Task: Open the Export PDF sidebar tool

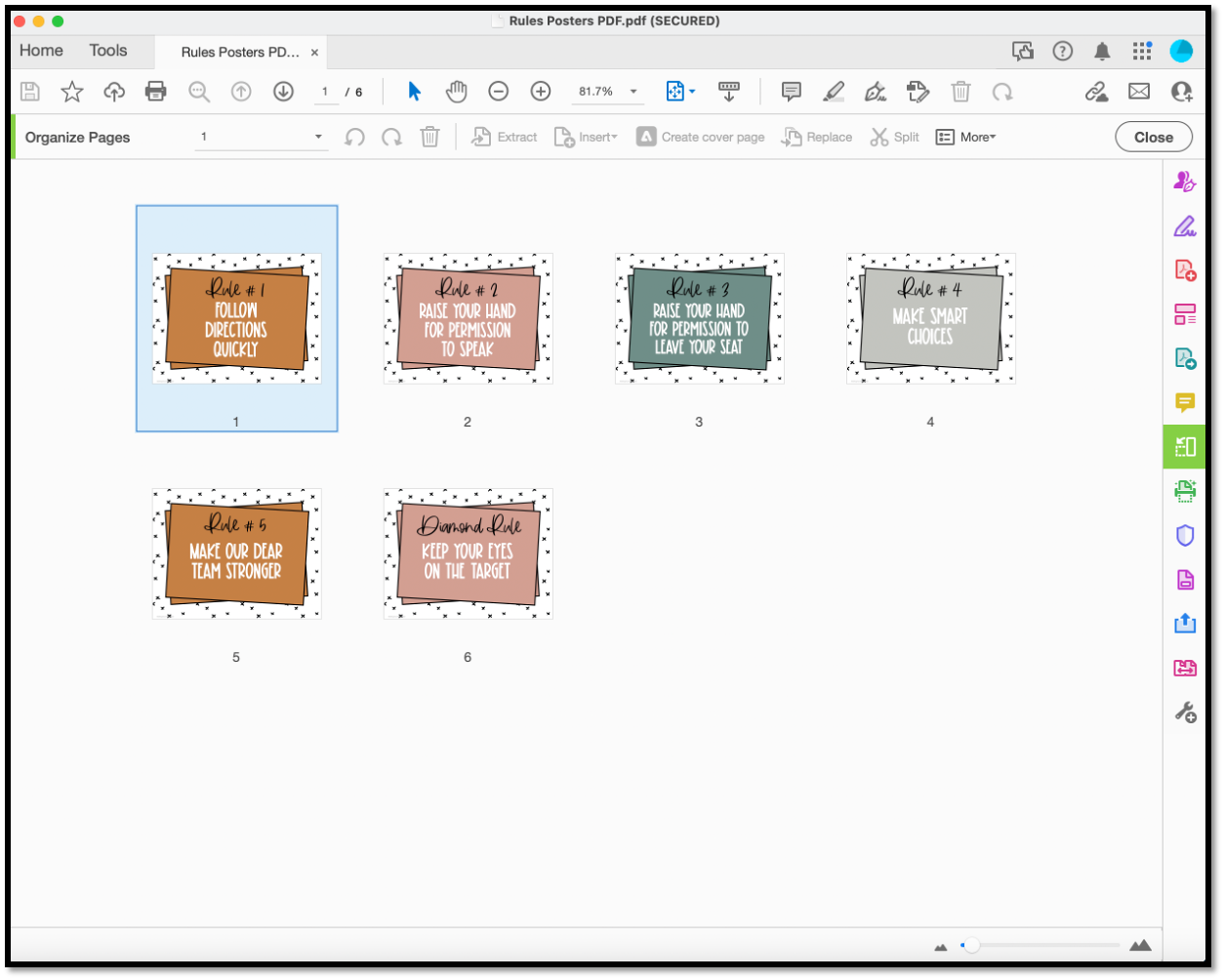Action: tap(1185, 359)
